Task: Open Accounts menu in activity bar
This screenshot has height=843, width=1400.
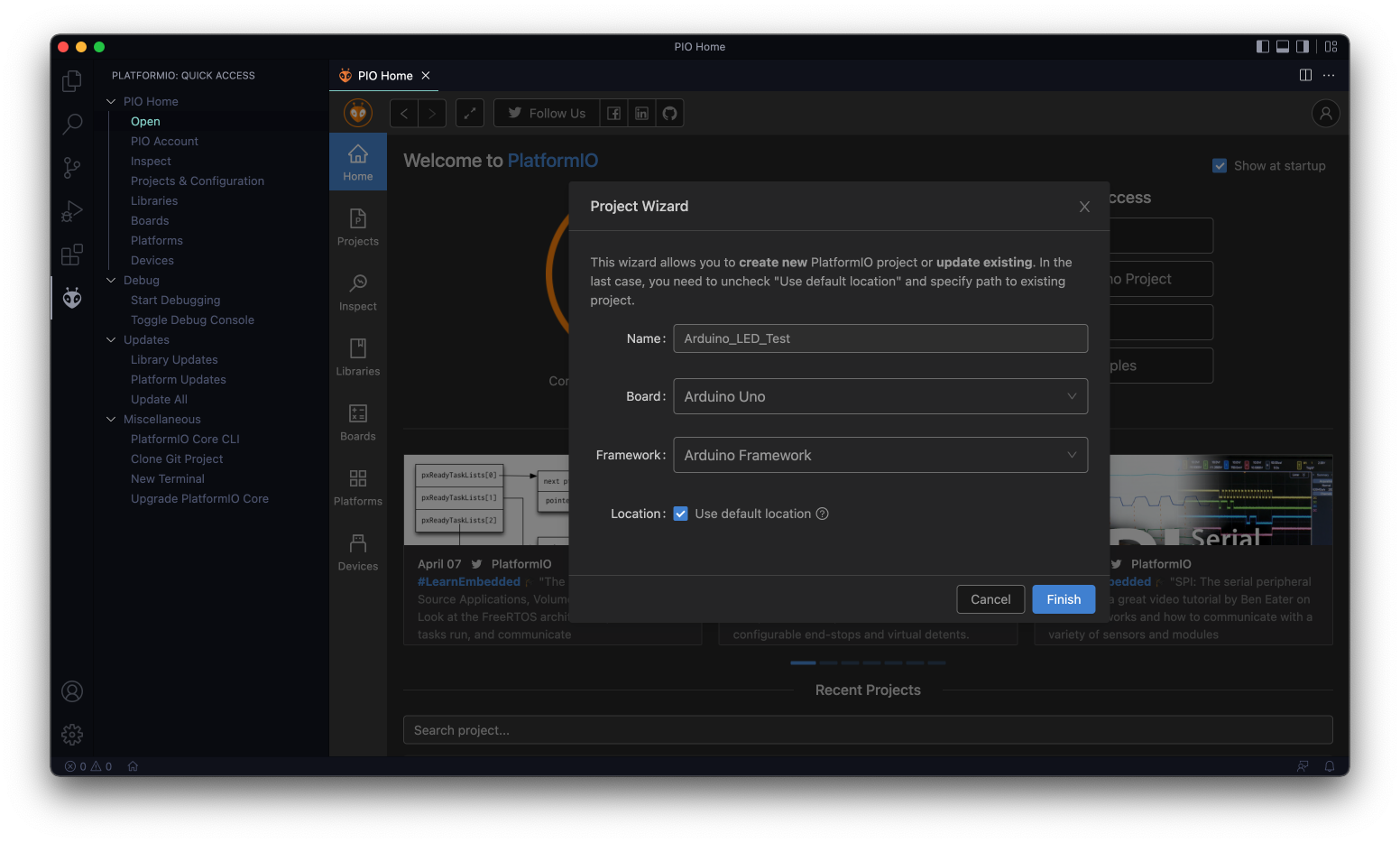Action: point(72,691)
